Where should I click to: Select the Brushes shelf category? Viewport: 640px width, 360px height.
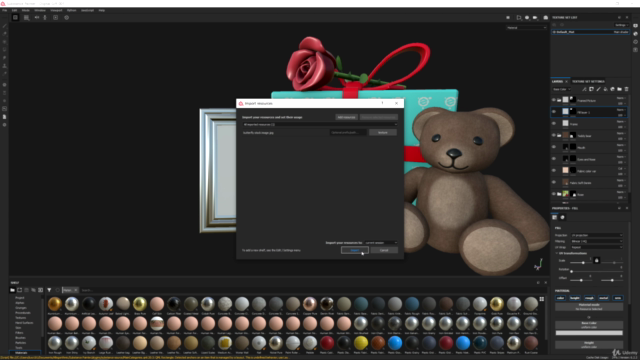point(20,338)
